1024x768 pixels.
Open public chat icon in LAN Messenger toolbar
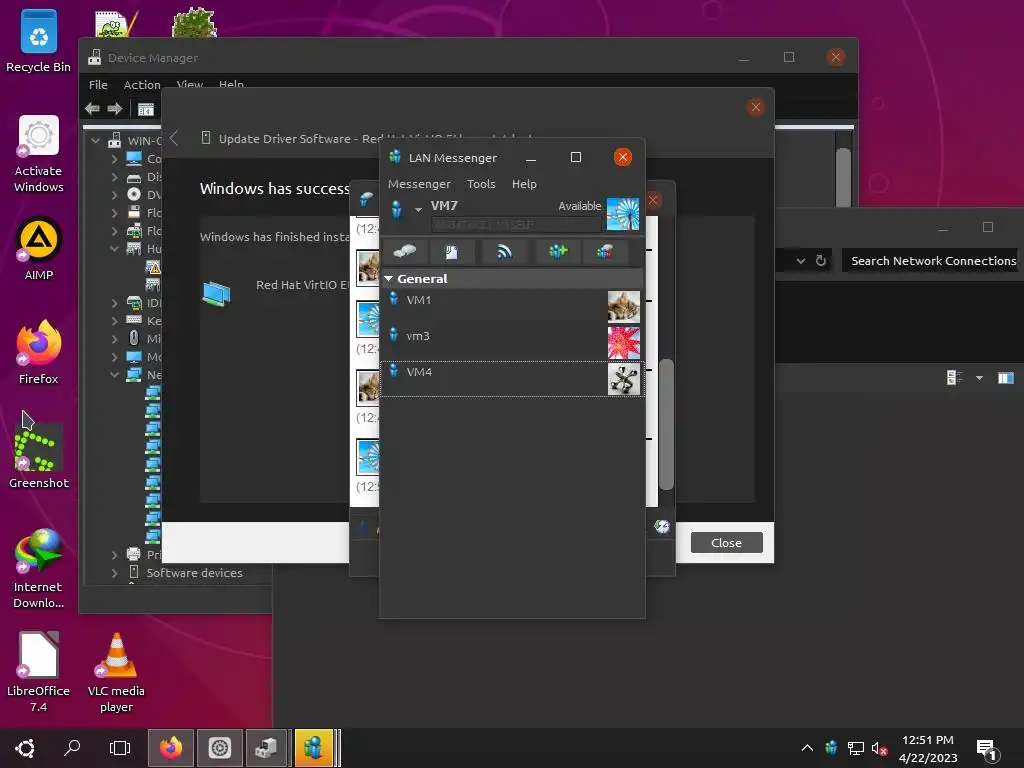(x=605, y=251)
